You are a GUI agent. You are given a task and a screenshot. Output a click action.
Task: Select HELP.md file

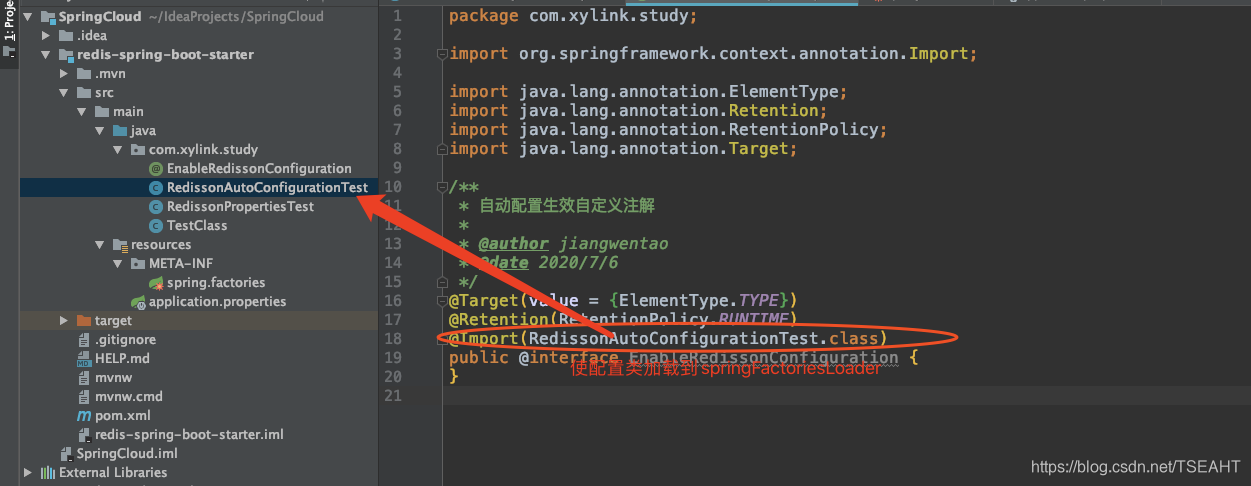[122, 359]
